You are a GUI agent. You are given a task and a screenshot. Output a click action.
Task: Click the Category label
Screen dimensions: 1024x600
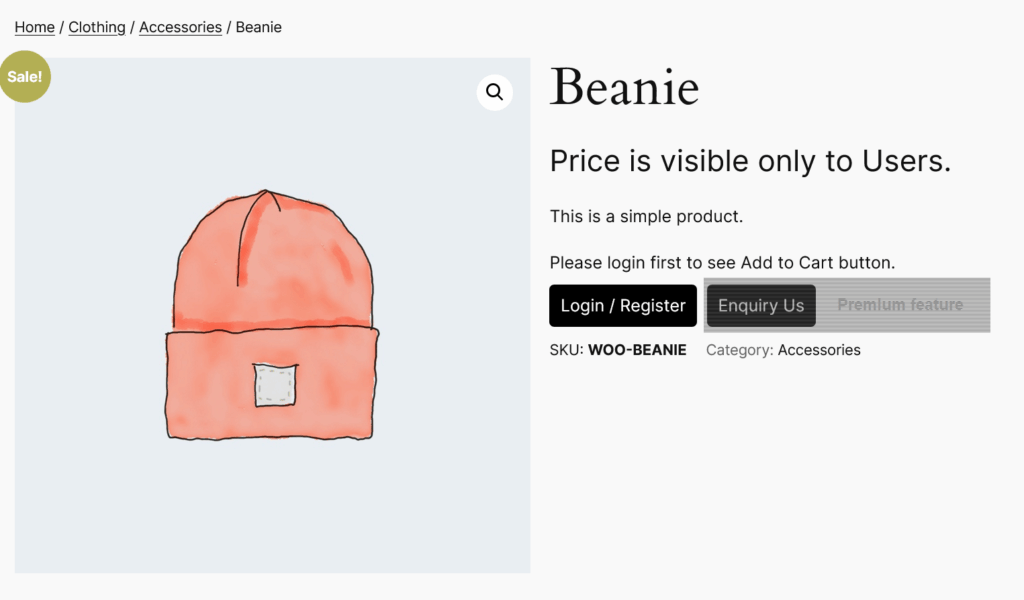click(739, 350)
